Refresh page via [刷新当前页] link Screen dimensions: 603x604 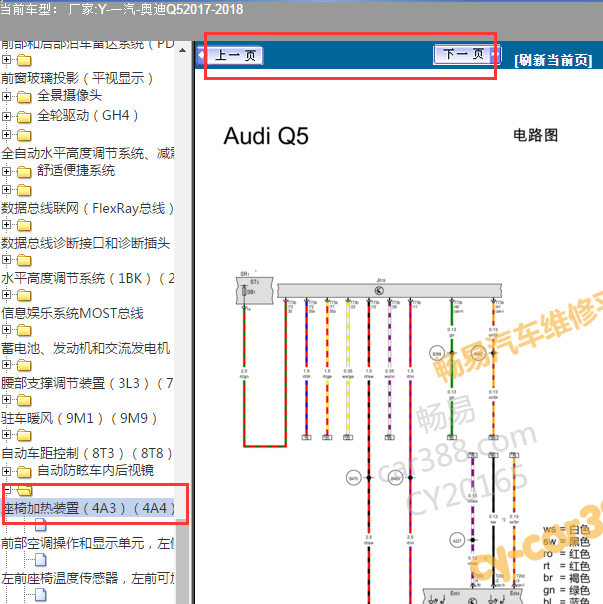click(553, 60)
